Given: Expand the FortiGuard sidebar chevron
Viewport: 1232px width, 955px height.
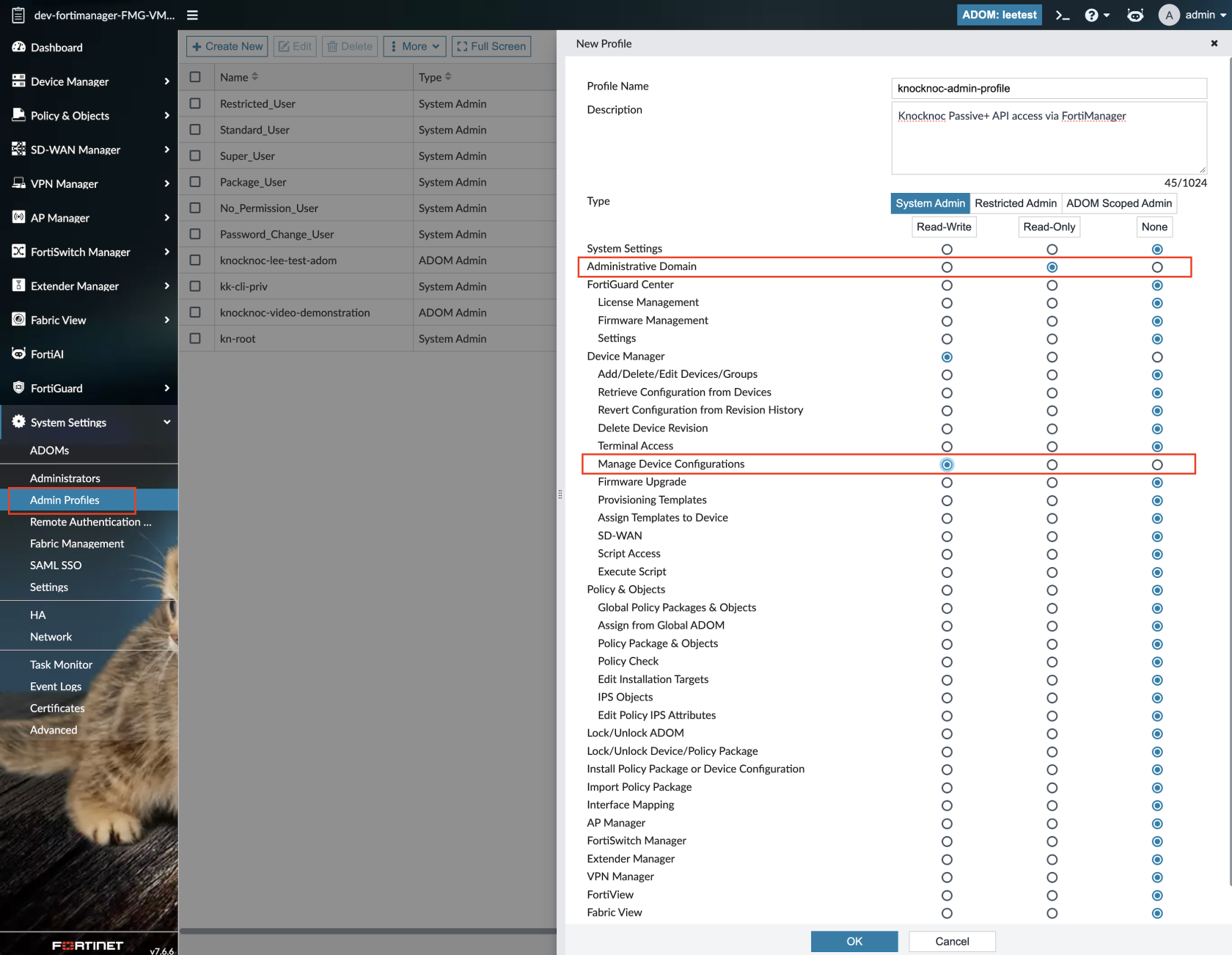Looking at the screenshot, I should point(167,388).
